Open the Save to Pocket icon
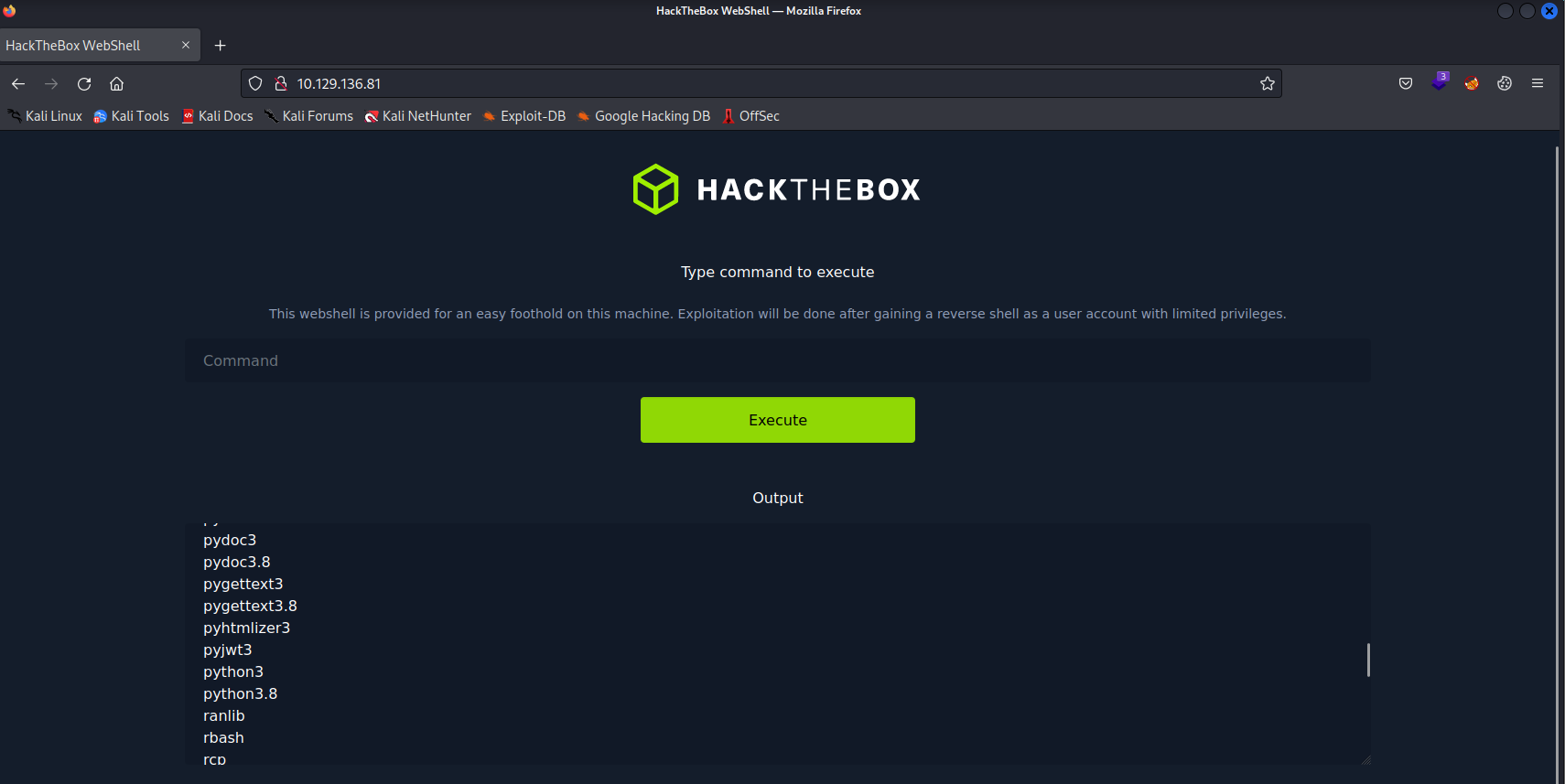Image resolution: width=1565 pixels, height=784 pixels. click(x=1406, y=83)
